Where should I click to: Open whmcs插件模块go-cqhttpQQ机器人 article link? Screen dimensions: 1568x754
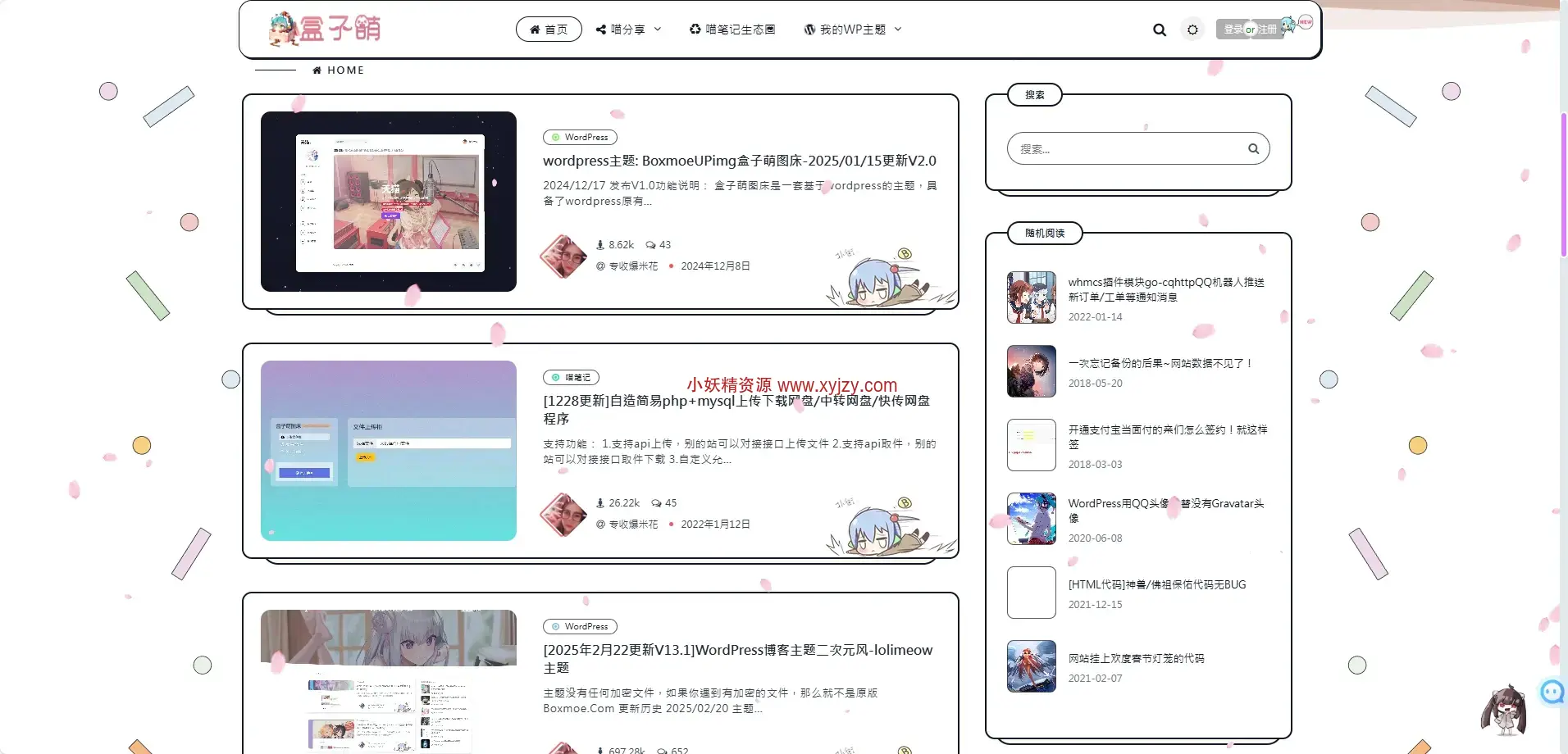point(1166,289)
